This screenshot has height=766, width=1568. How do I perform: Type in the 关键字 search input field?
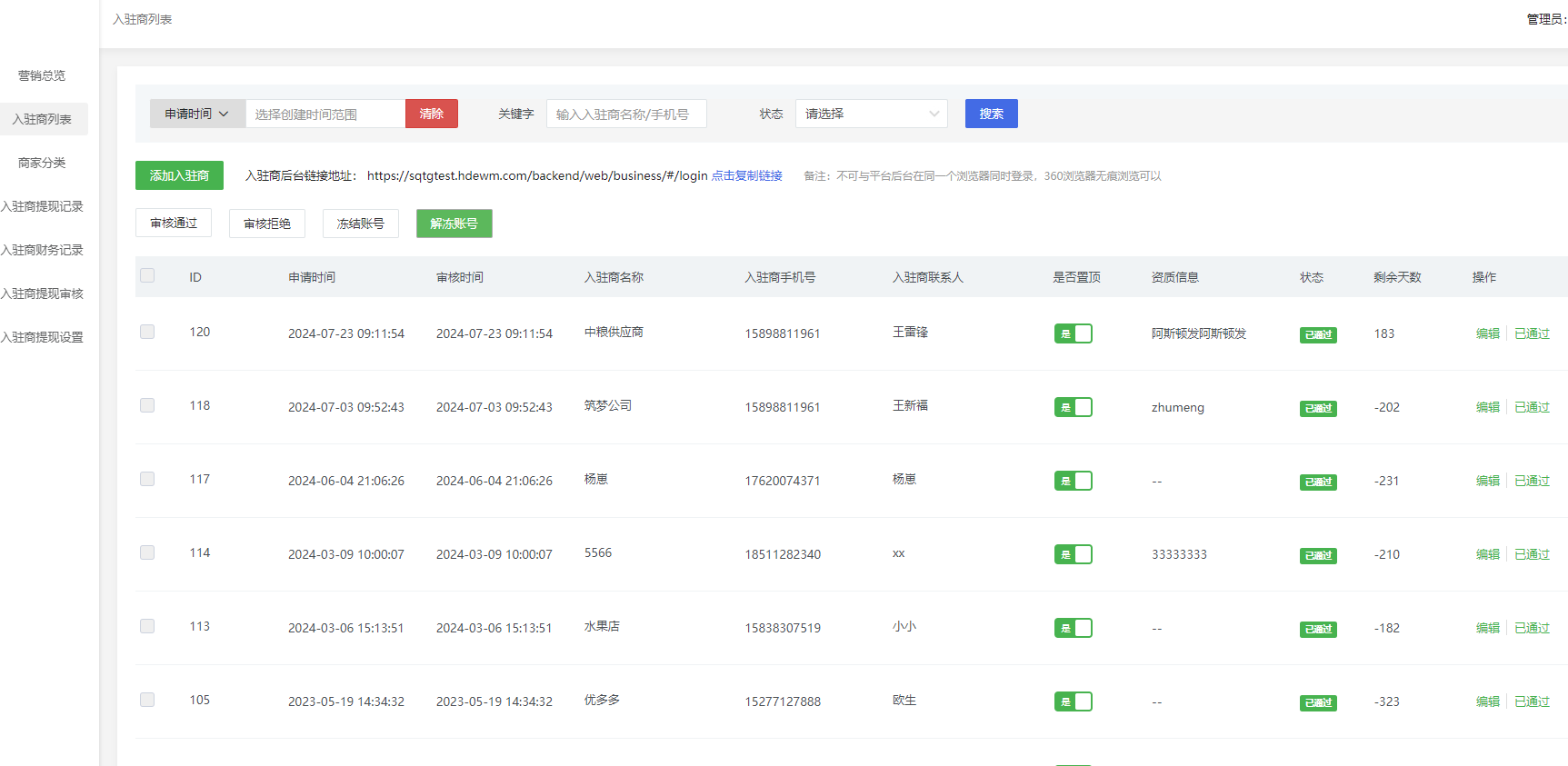(x=625, y=114)
